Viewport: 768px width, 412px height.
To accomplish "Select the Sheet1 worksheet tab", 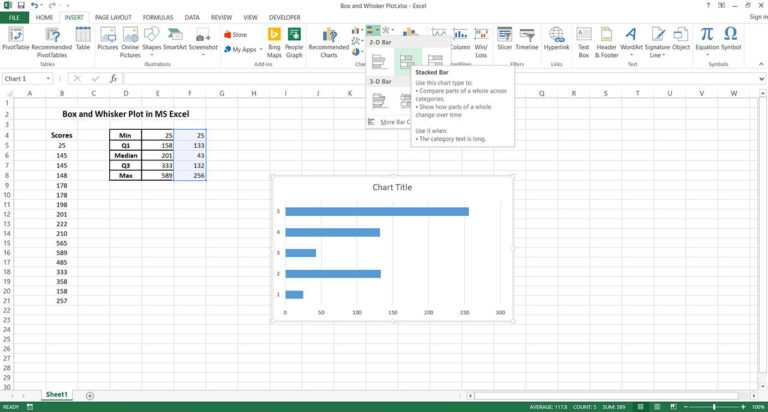I will (56, 395).
